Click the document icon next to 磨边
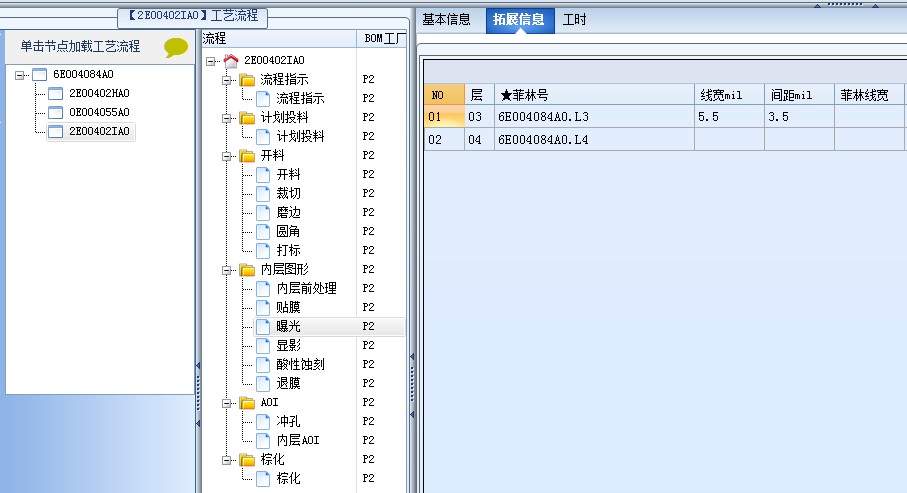Viewport: 907px width, 493px height. coord(263,213)
